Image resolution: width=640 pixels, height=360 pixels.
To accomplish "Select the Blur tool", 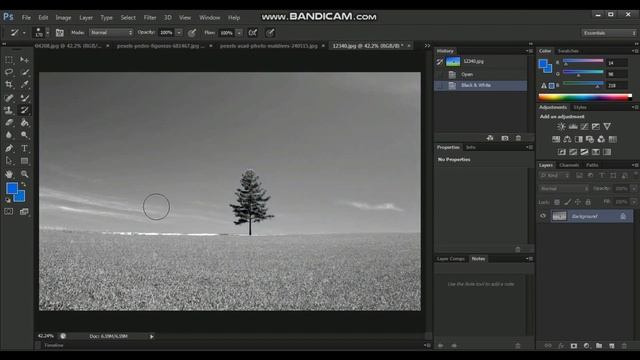I will (9, 135).
